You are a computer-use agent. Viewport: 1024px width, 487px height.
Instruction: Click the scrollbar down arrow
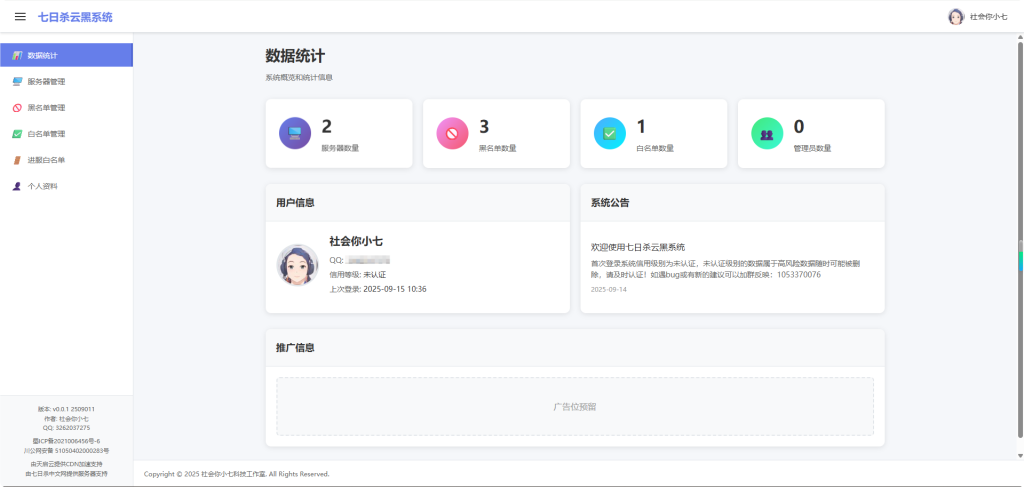pyautogui.click(x=1020, y=455)
